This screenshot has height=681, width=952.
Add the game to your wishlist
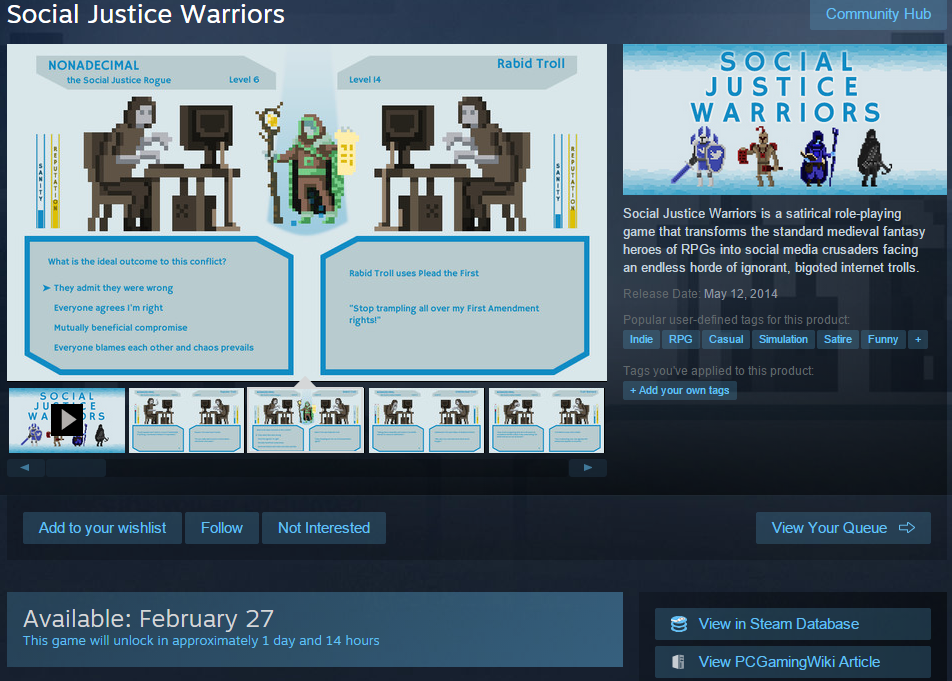point(103,528)
